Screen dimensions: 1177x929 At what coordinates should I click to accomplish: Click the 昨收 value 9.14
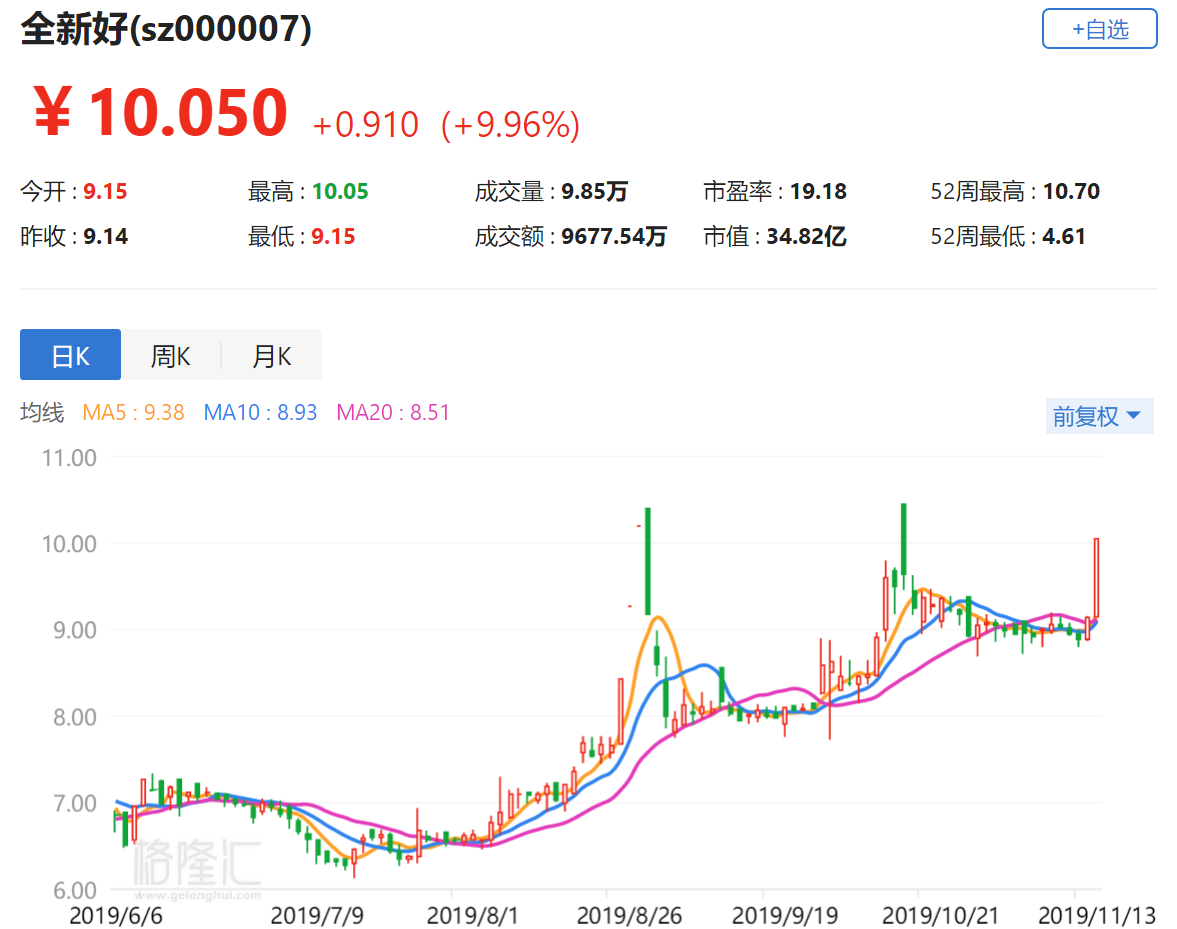coord(105,236)
